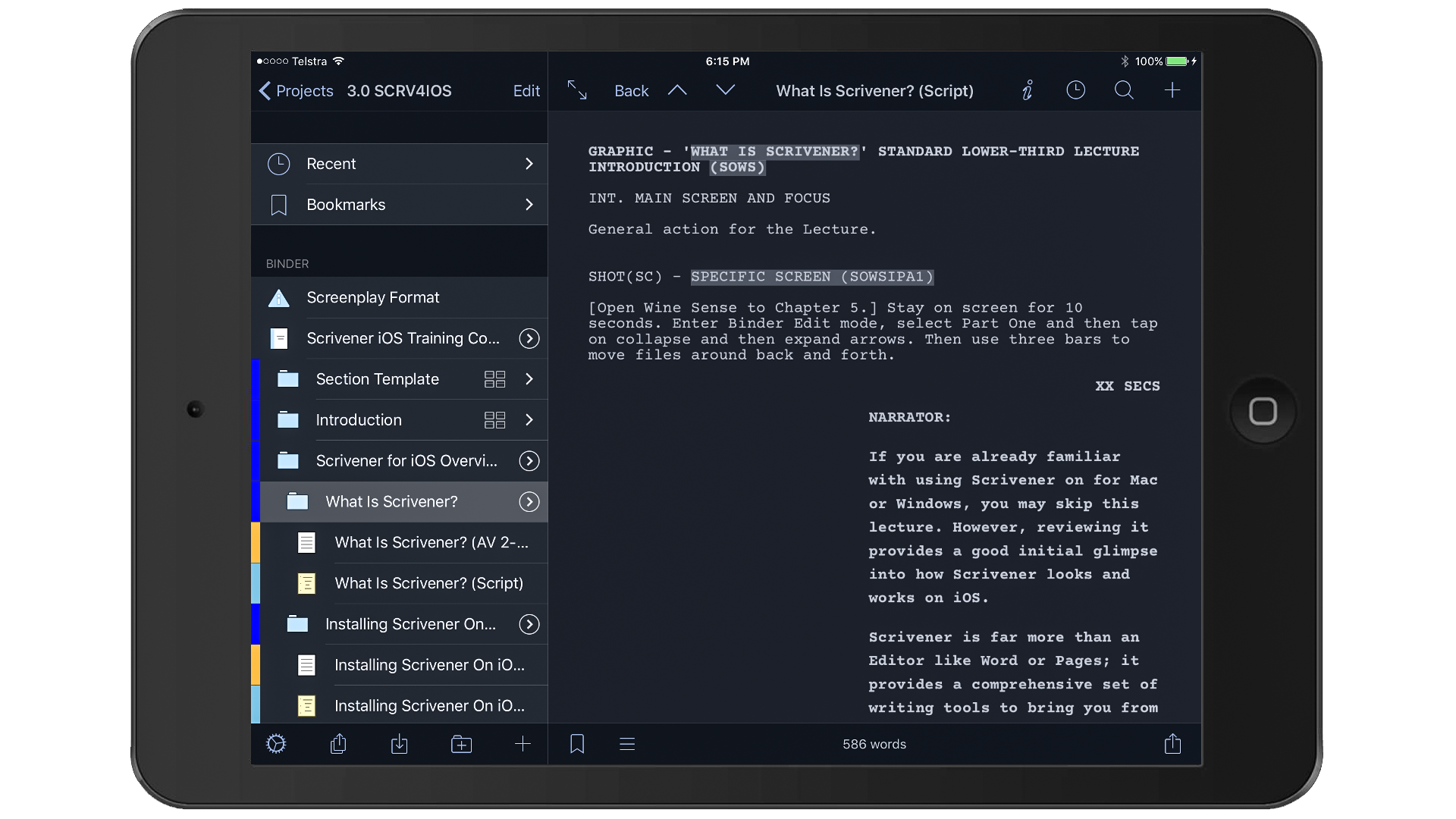
Task: Tap the NARRATOR: character line
Action: click(909, 417)
